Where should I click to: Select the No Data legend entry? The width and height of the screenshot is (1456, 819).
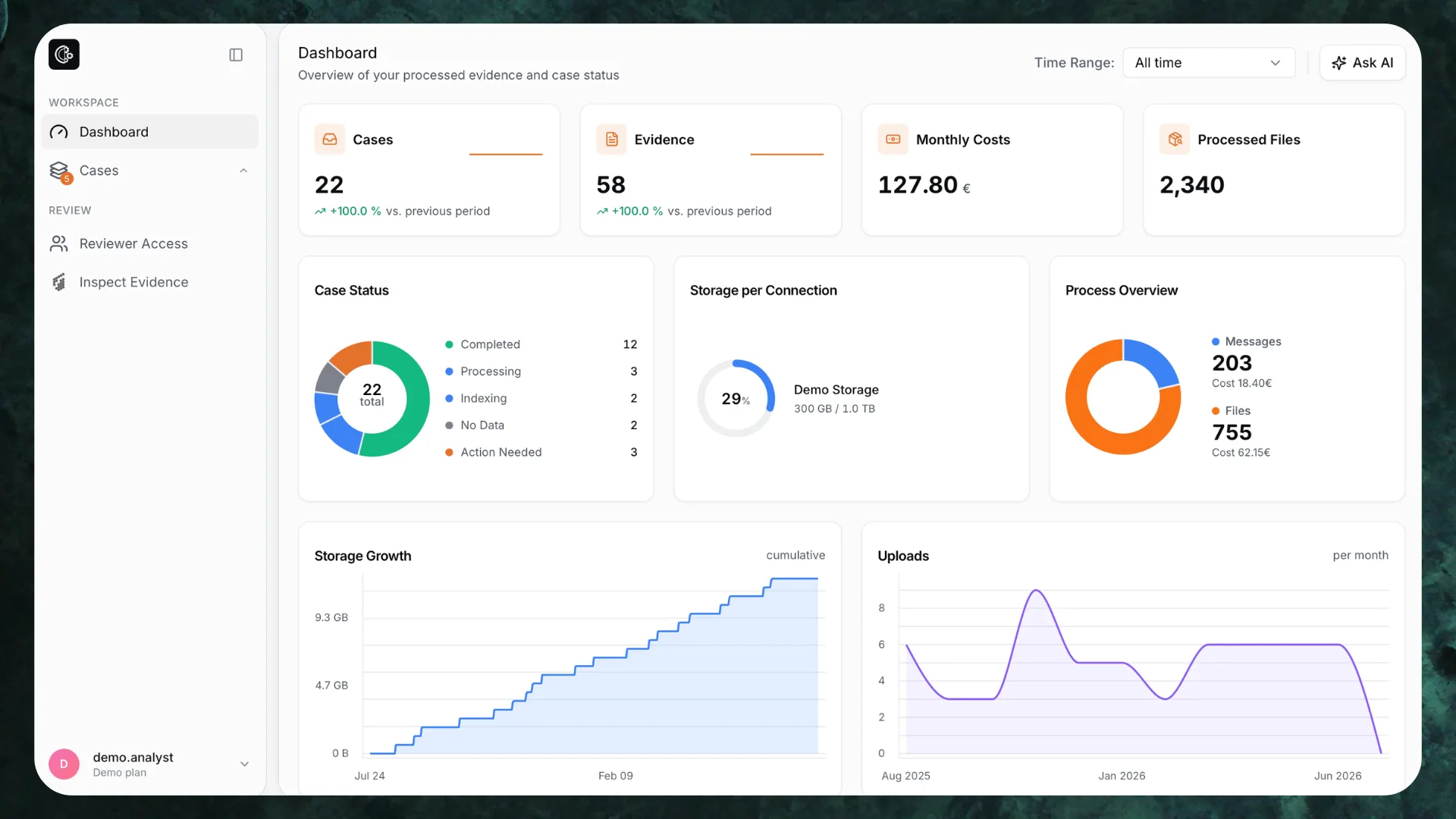[541, 425]
